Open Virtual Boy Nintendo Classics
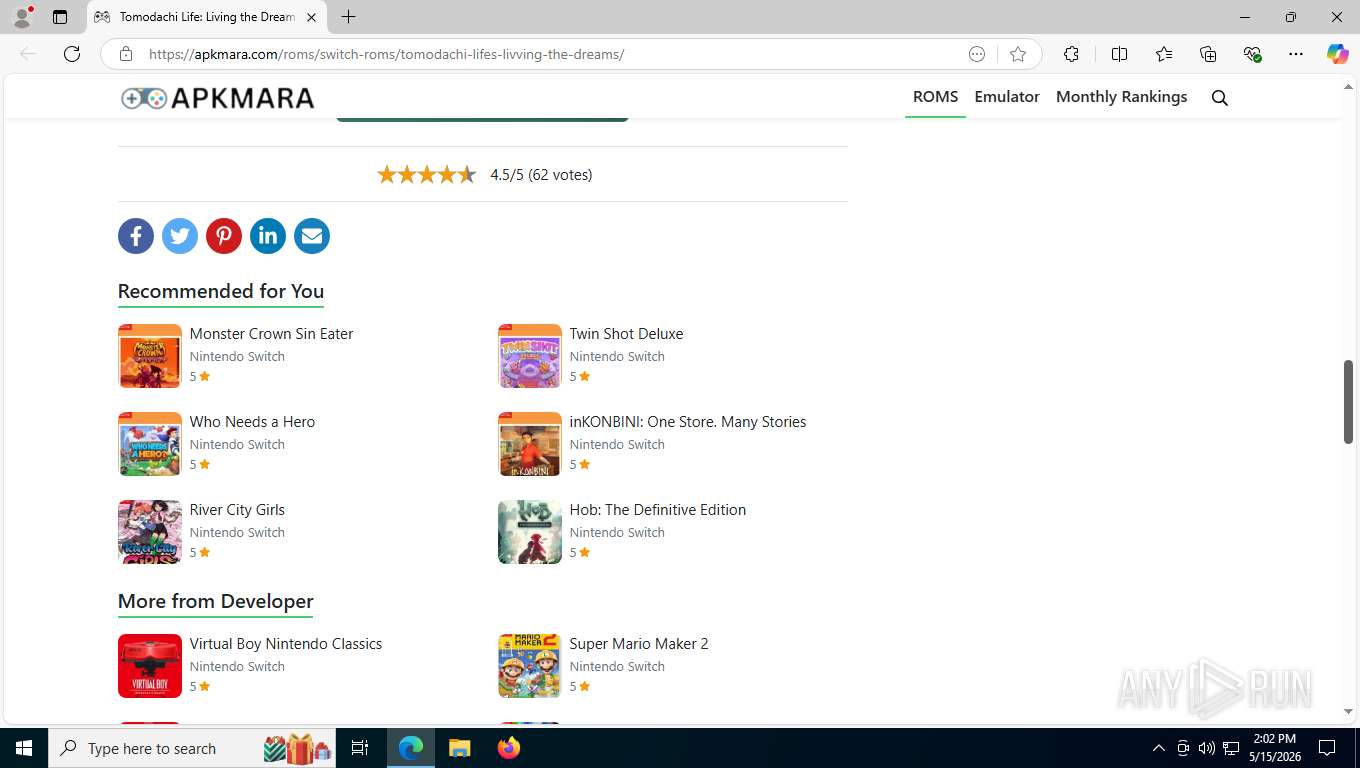The width and height of the screenshot is (1360, 768). tap(285, 644)
